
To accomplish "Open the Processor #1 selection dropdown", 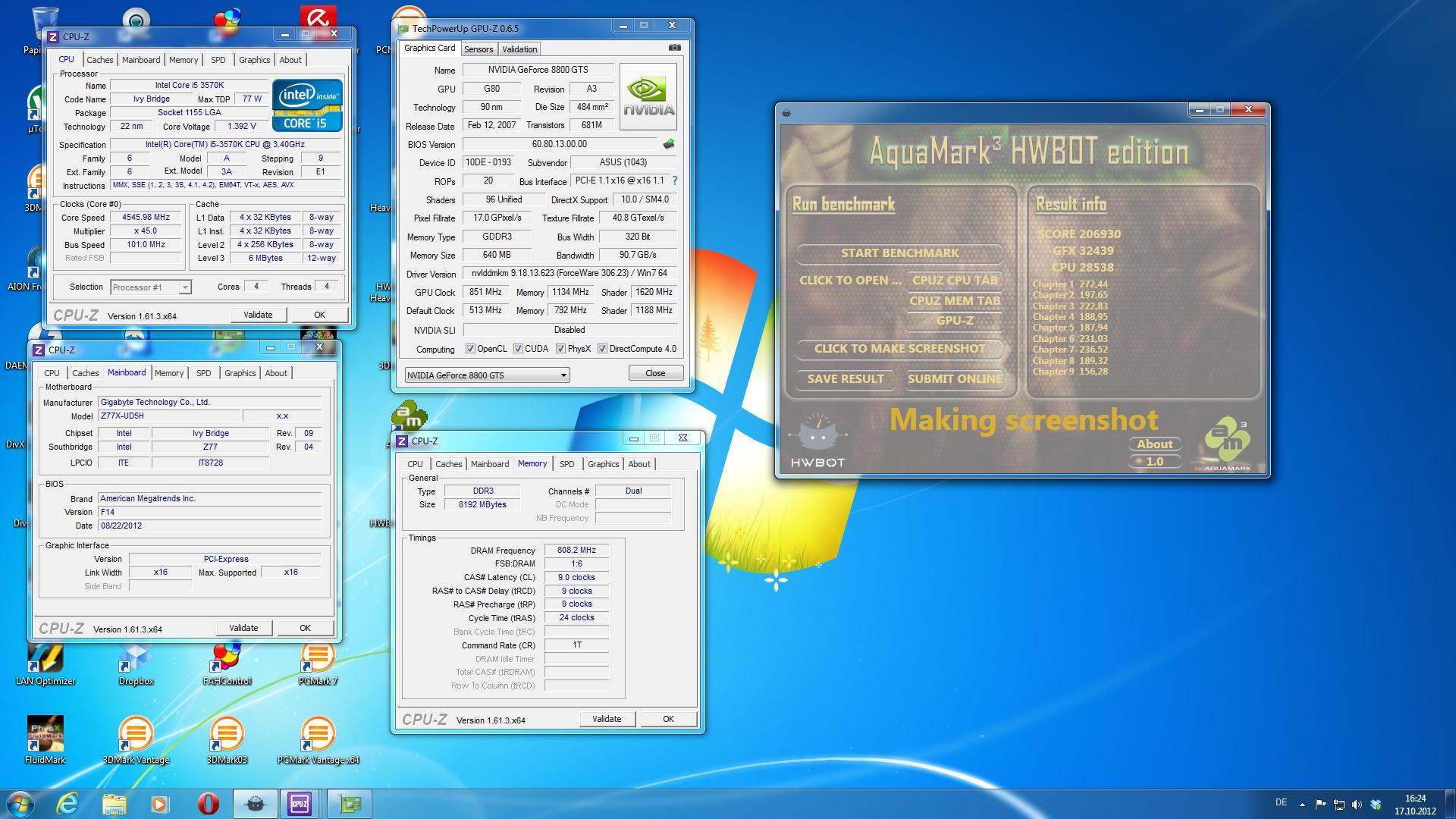I will (150, 287).
